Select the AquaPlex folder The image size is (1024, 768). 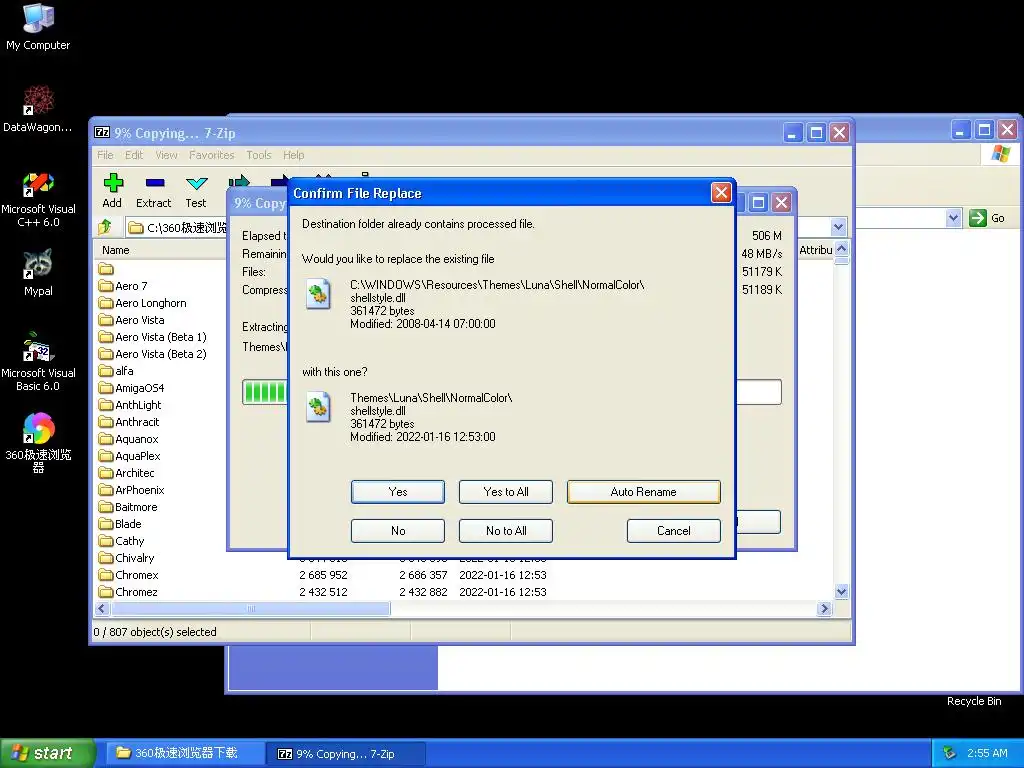129,456
